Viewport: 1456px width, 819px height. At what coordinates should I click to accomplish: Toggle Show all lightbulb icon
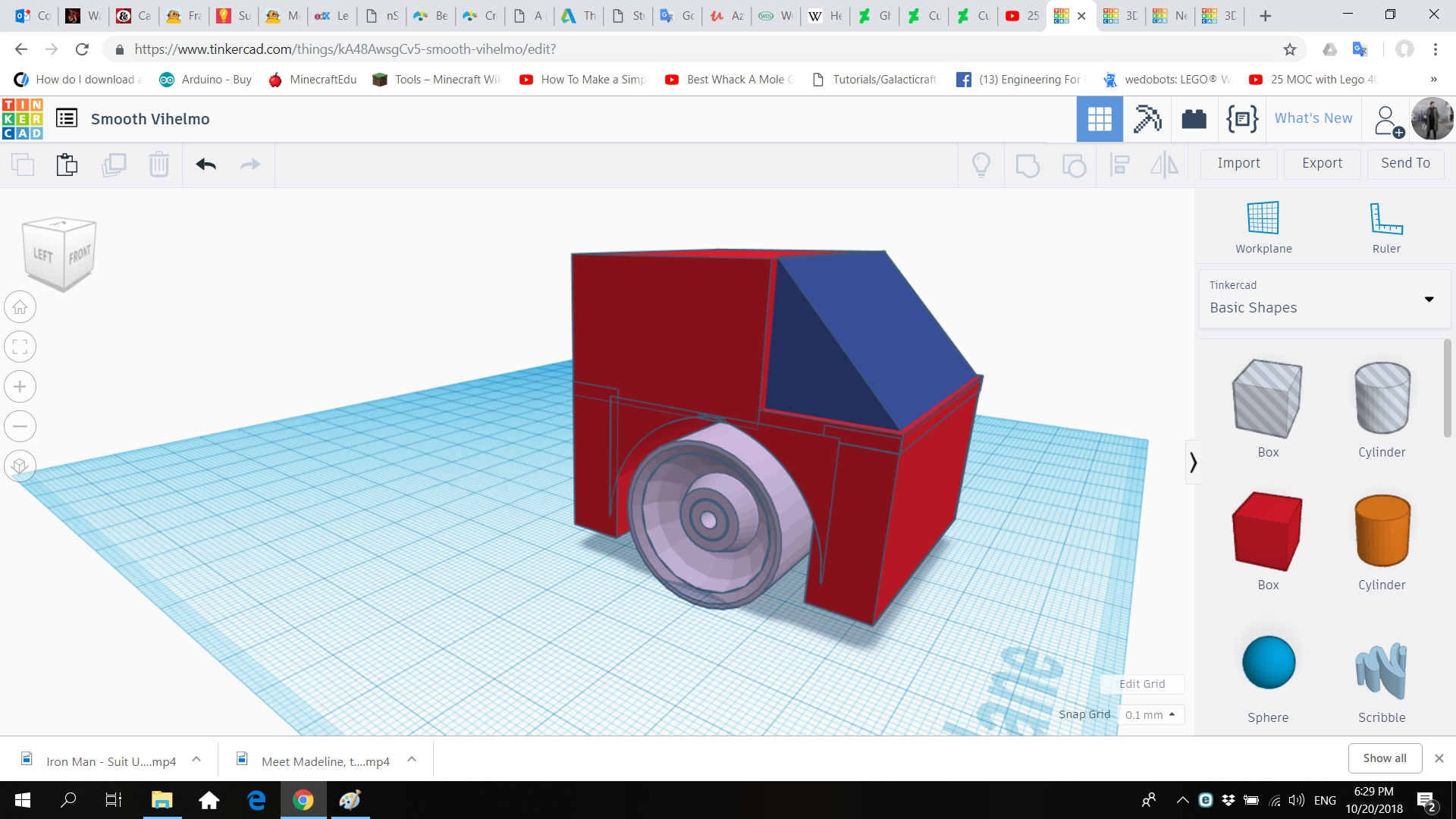[x=981, y=165]
